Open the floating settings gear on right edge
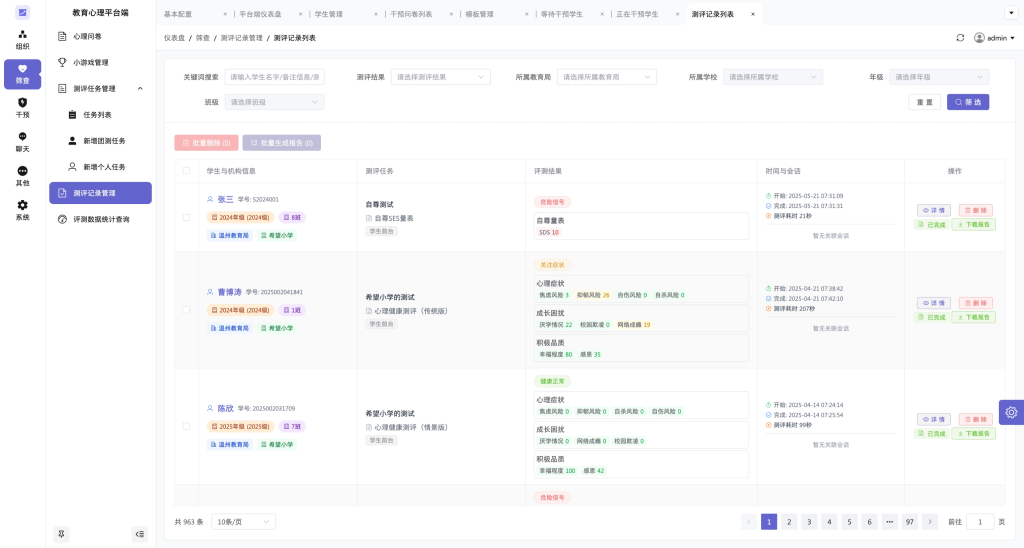This screenshot has width=1024, height=548. tap(1011, 412)
